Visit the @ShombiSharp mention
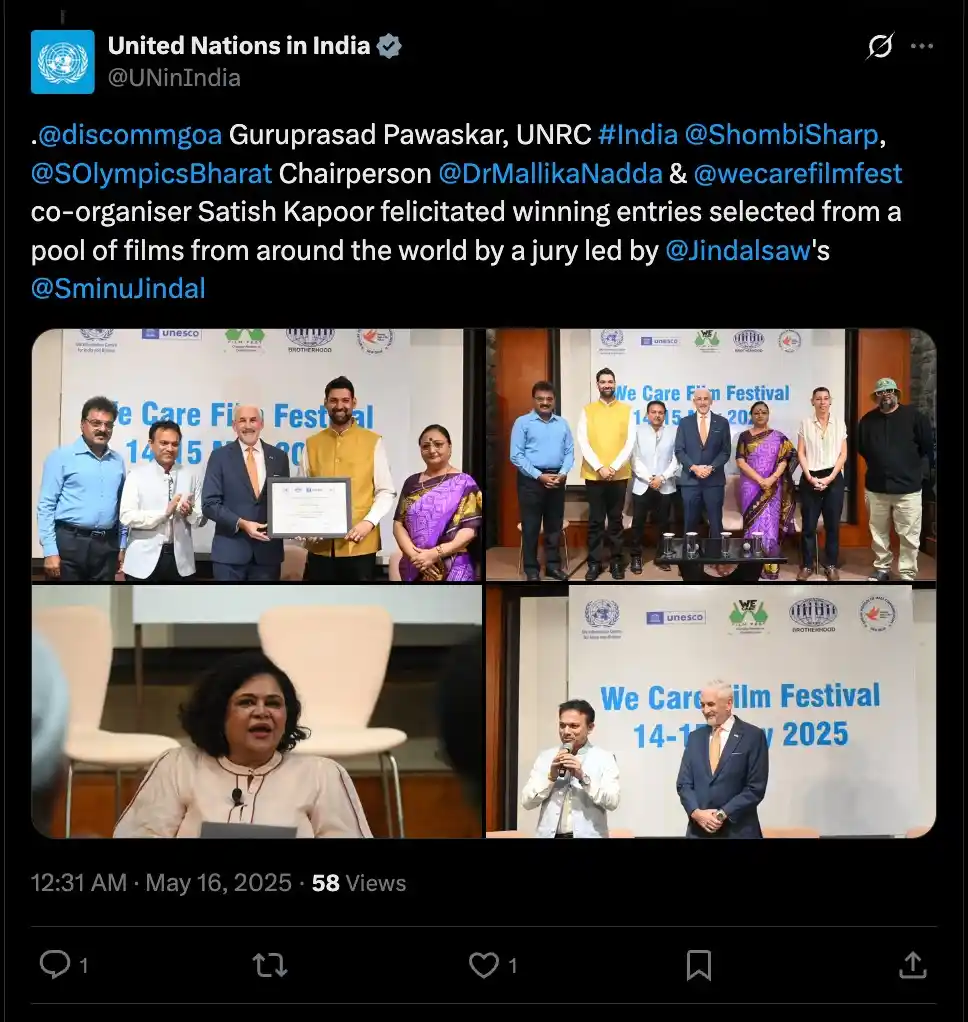 pos(782,135)
